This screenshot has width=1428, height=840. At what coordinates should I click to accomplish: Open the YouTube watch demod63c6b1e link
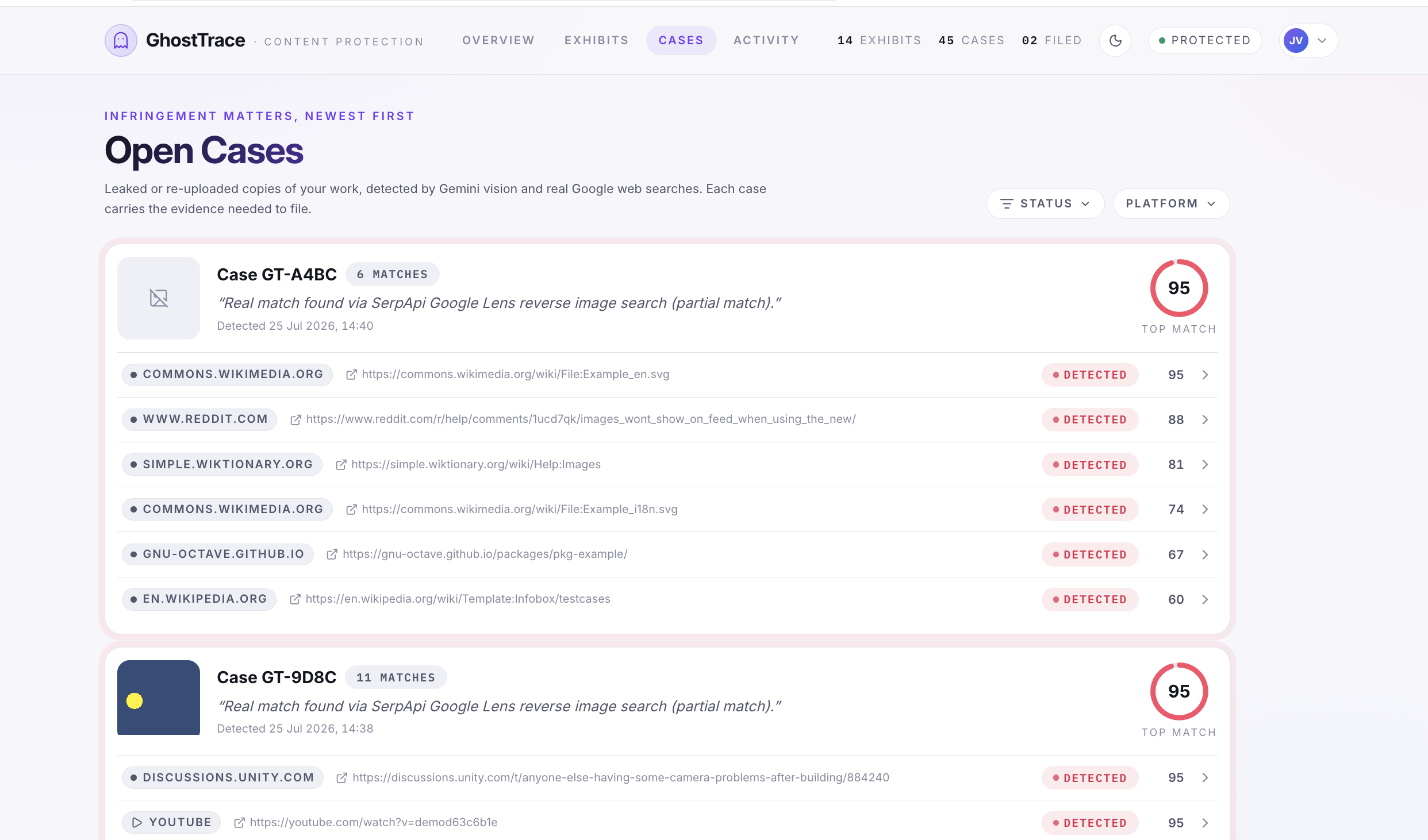(x=374, y=822)
